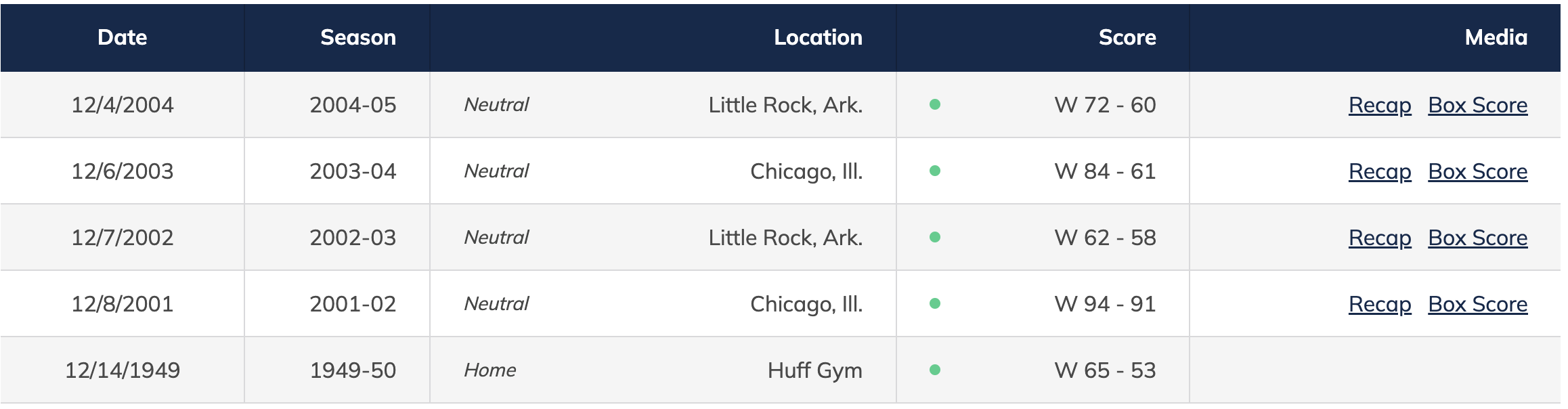Select the 12/14/1949 date cell
The image size is (1568, 409).
[x=122, y=370]
